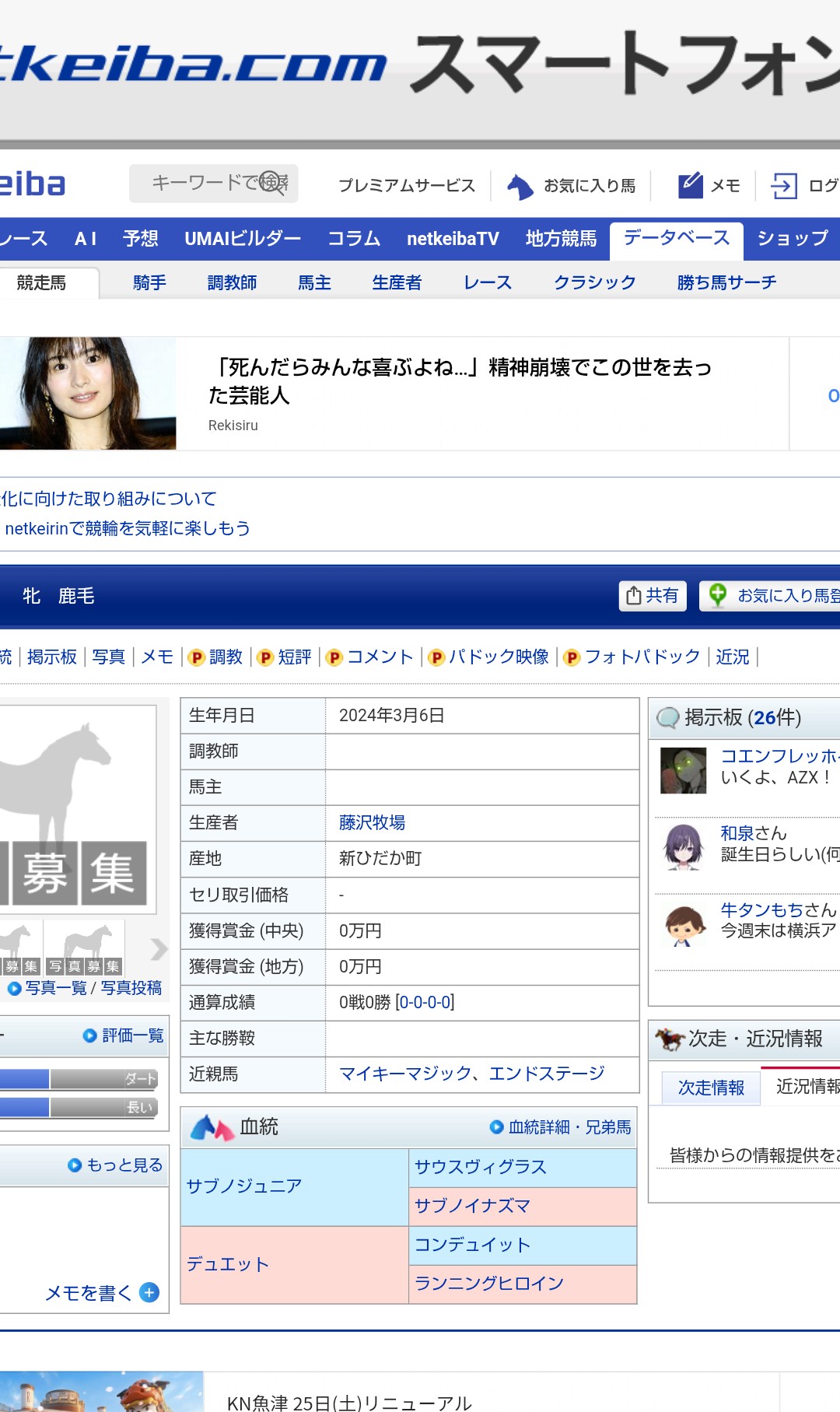Add to favorites with green plus icon
This screenshot has height=1412, width=840.
coord(718,596)
